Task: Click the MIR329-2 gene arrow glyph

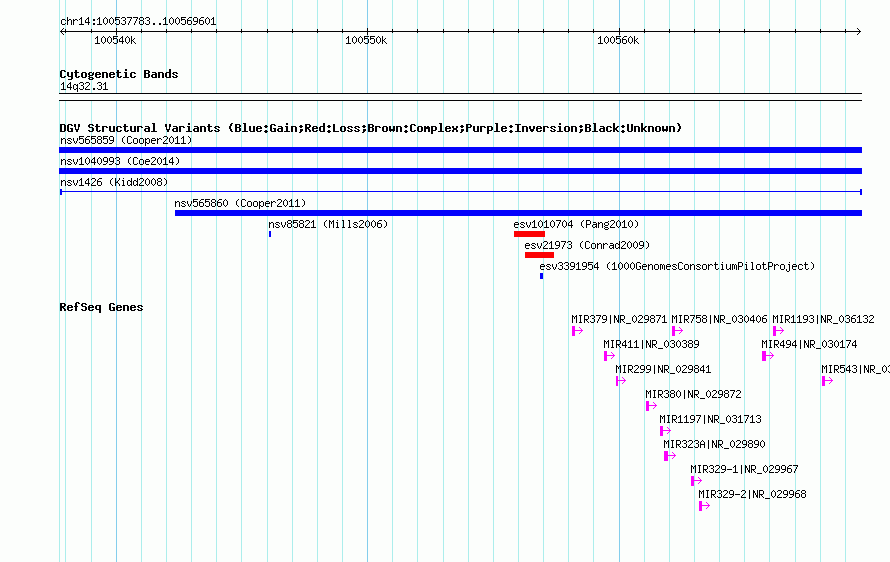Action: [704, 506]
